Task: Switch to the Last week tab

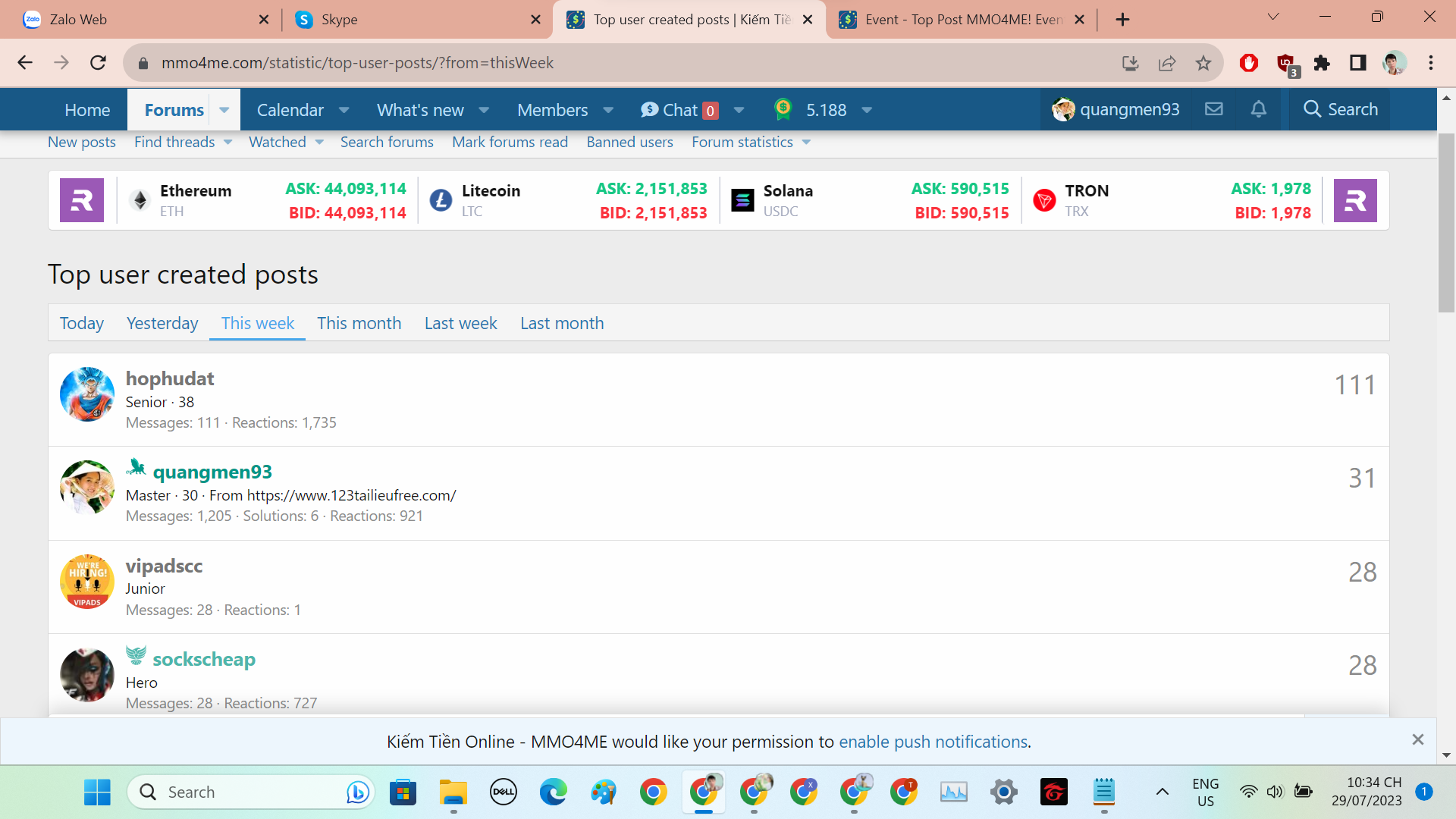Action: click(460, 323)
